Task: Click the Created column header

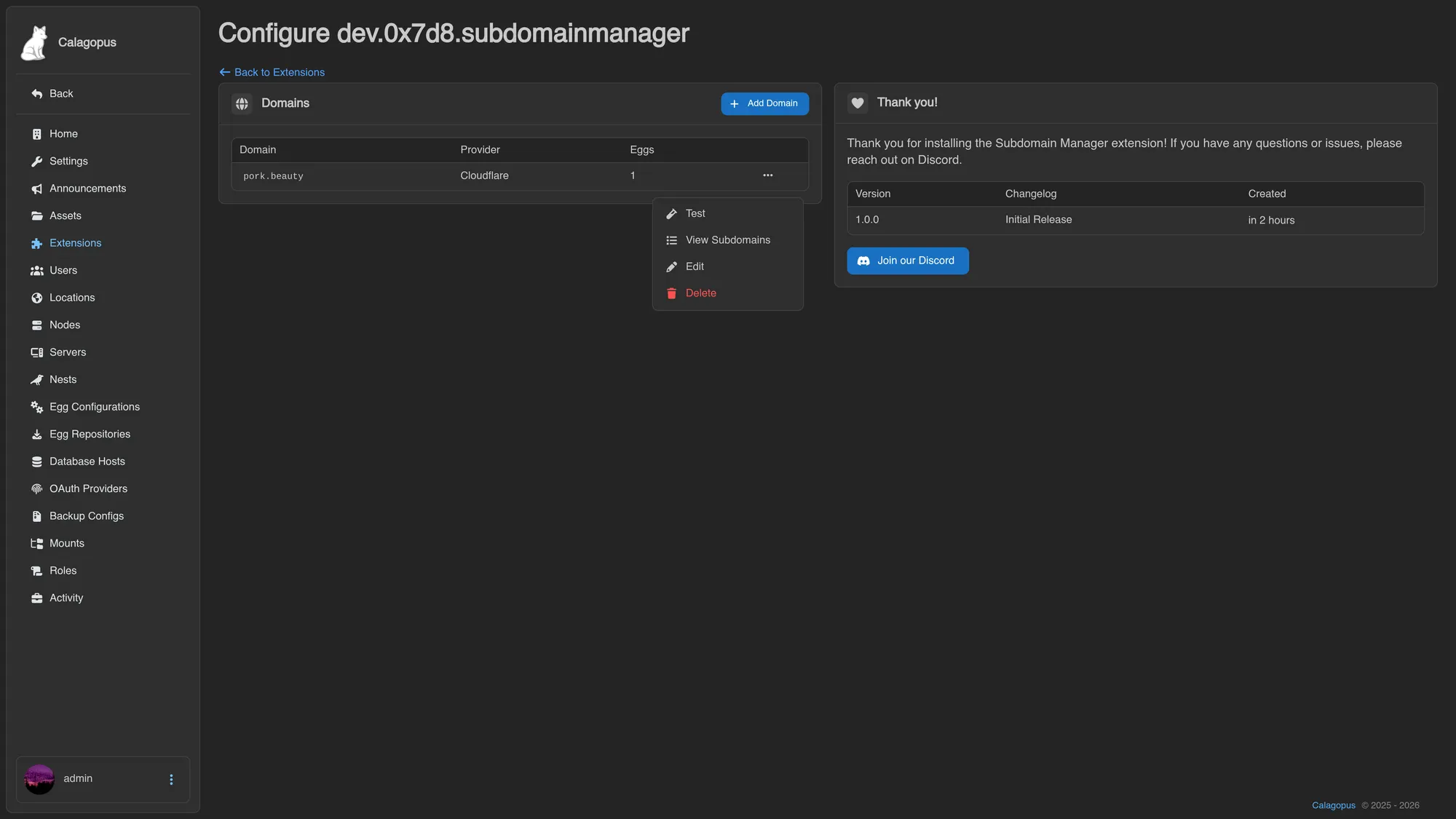Action: (1267, 194)
